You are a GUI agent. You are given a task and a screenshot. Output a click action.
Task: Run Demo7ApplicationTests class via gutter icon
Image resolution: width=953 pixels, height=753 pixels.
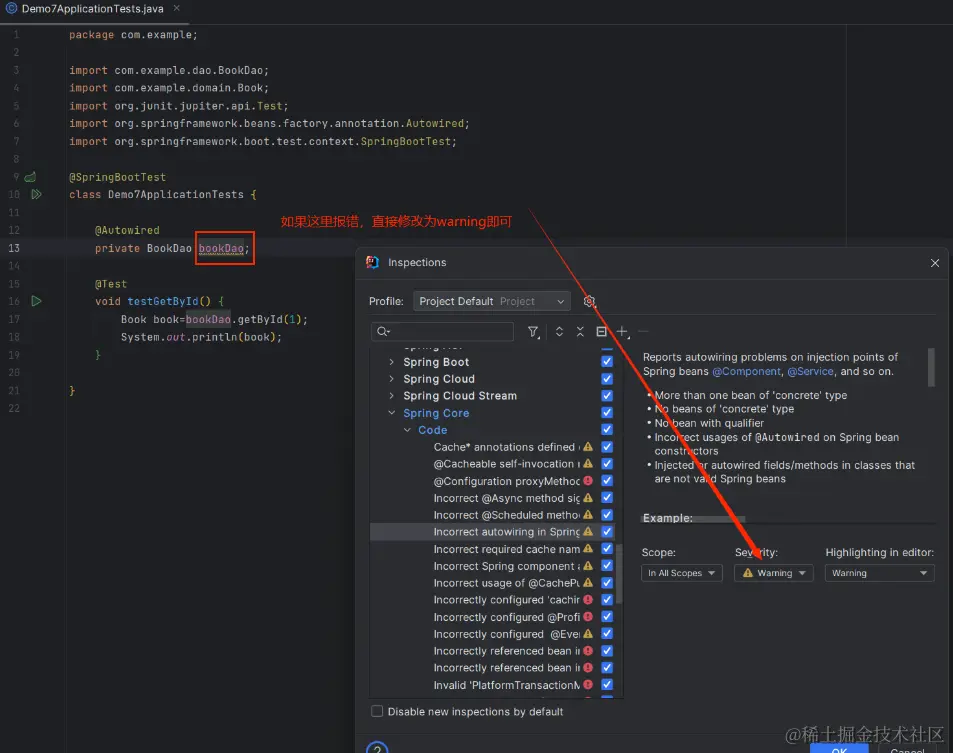pyautogui.click(x=36, y=194)
